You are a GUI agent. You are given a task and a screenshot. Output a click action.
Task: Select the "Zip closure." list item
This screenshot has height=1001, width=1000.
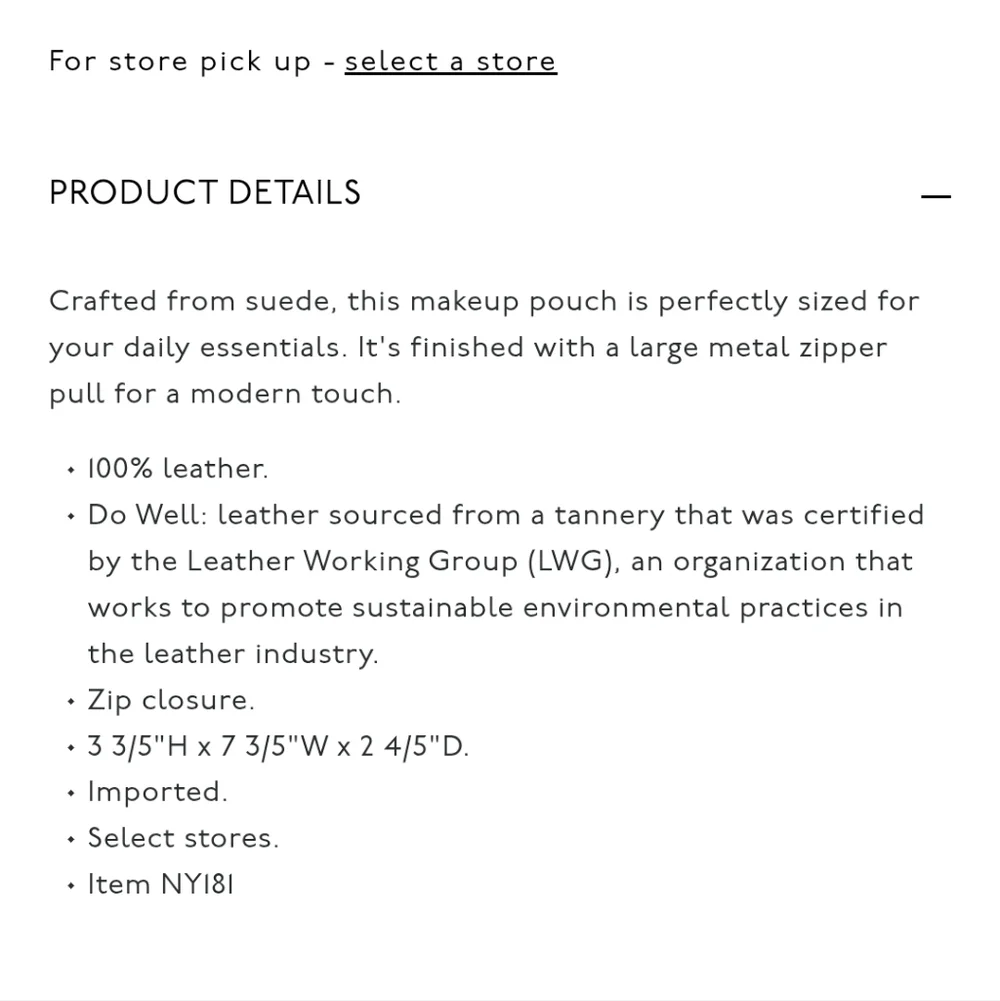(x=171, y=700)
